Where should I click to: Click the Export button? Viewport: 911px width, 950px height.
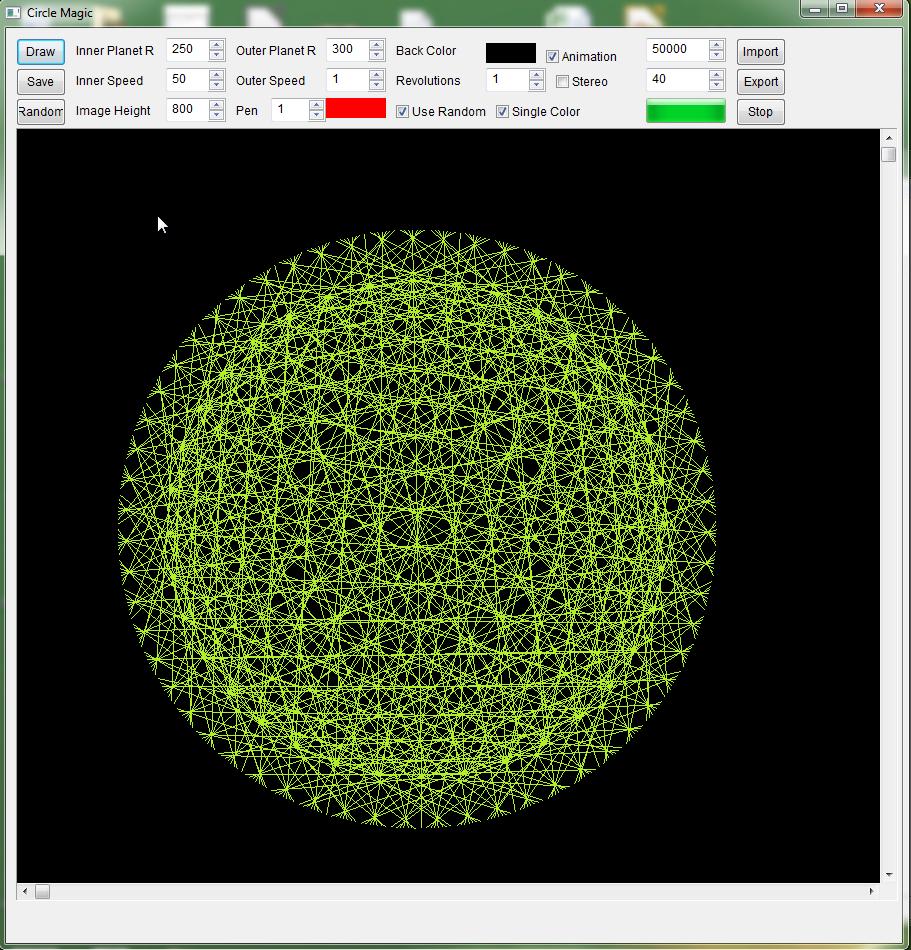click(760, 82)
